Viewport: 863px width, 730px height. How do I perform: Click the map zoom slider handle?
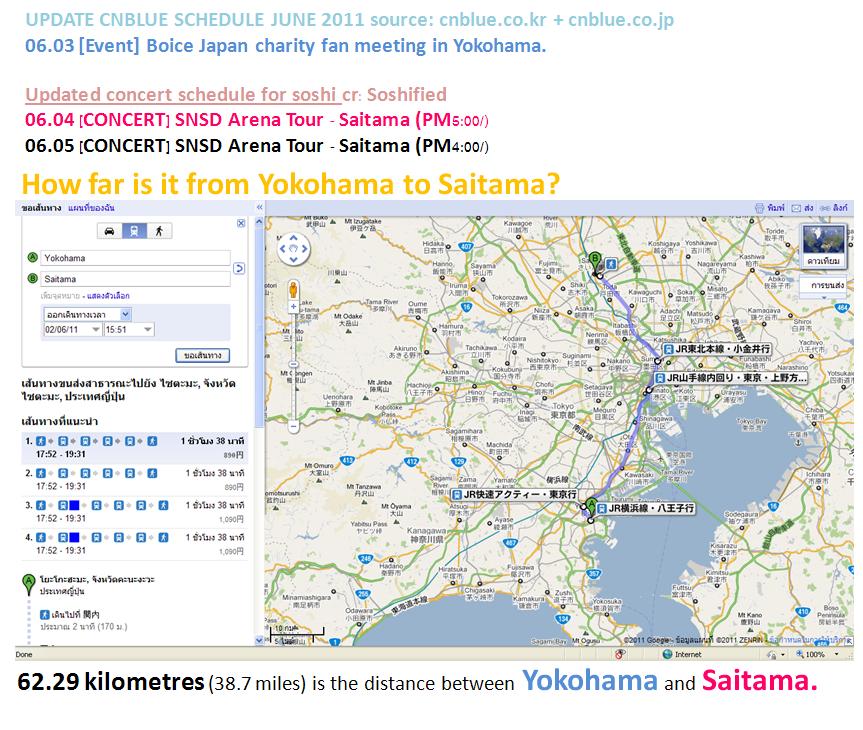tap(294, 364)
